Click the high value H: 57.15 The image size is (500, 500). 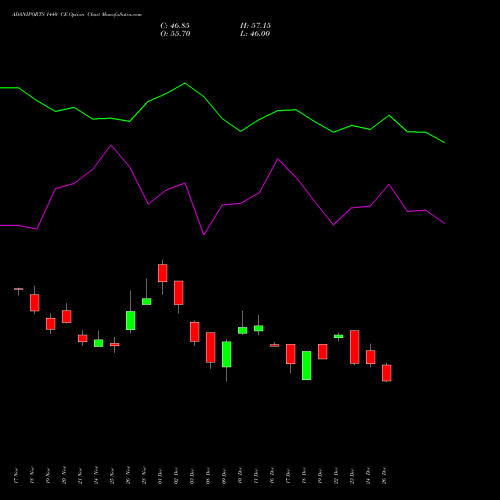point(255,26)
